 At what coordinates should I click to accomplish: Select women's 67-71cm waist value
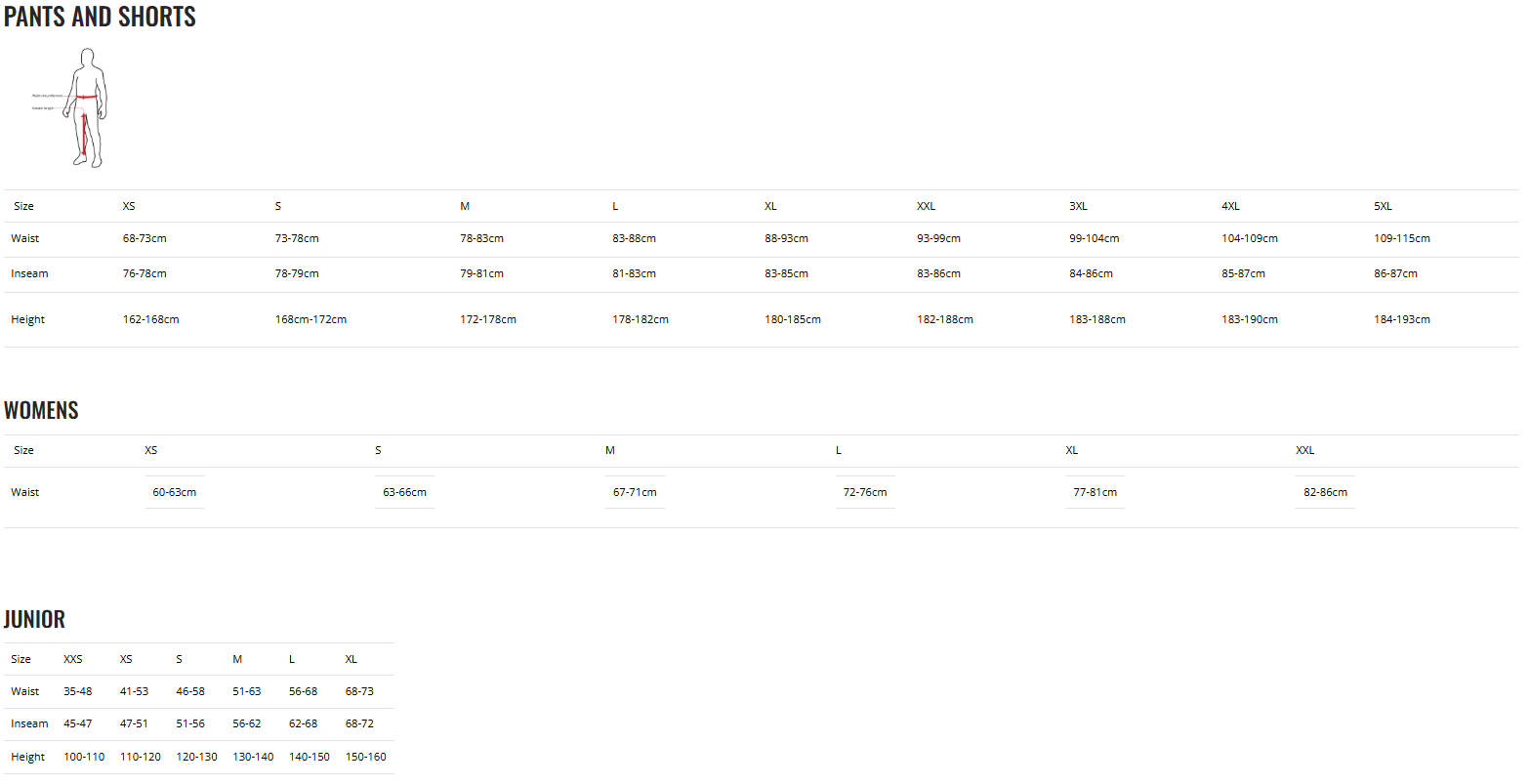(635, 492)
